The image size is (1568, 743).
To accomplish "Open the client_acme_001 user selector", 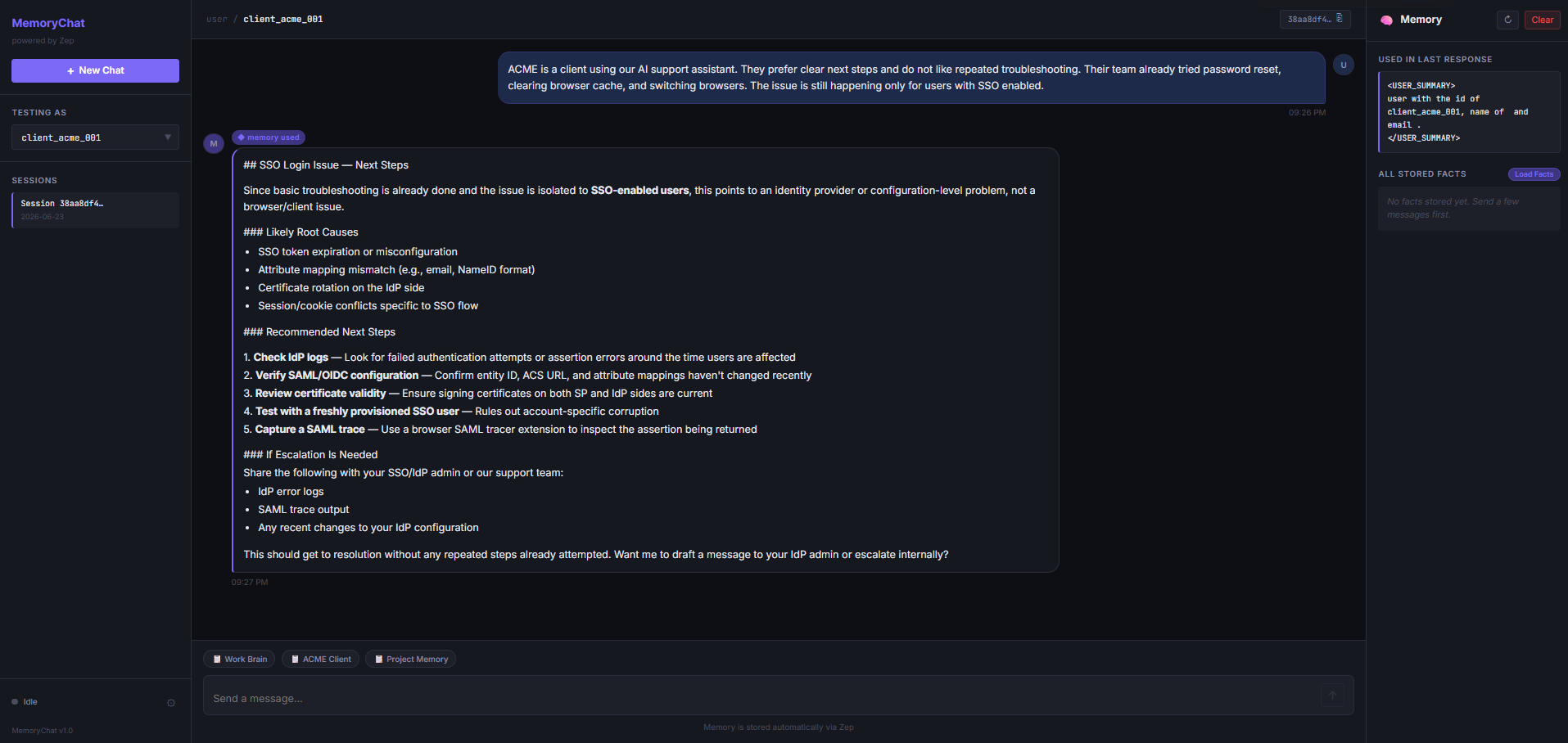I will 95,137.
